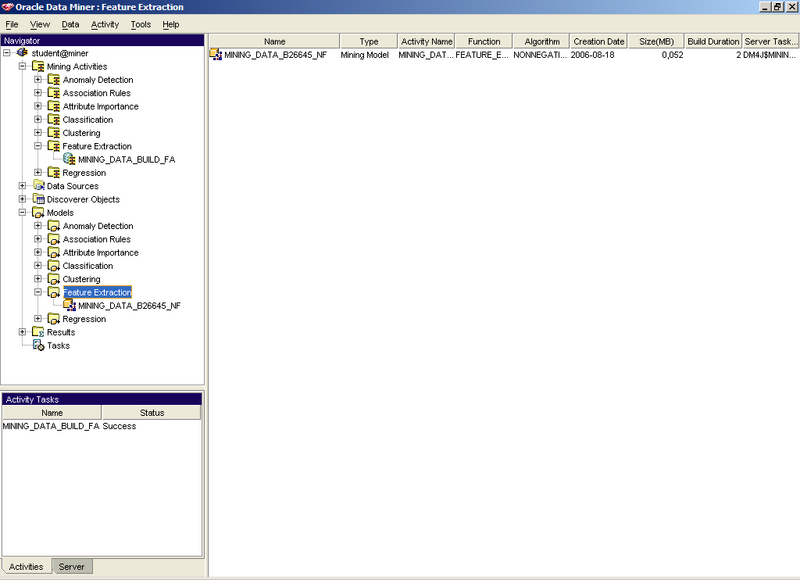
Task: Click Classification activity folder icon
Action: pos(54,119)
